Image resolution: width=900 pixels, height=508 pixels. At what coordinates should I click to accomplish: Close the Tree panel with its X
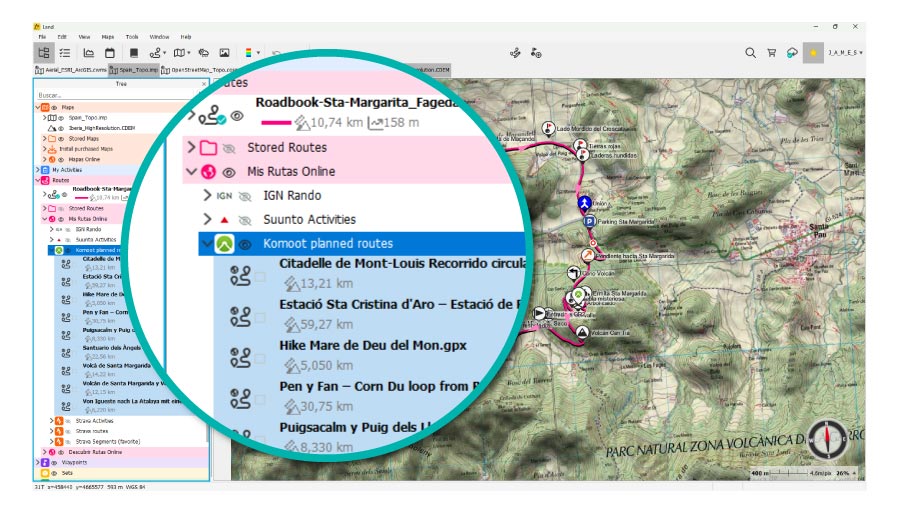[x=203, y=84]
